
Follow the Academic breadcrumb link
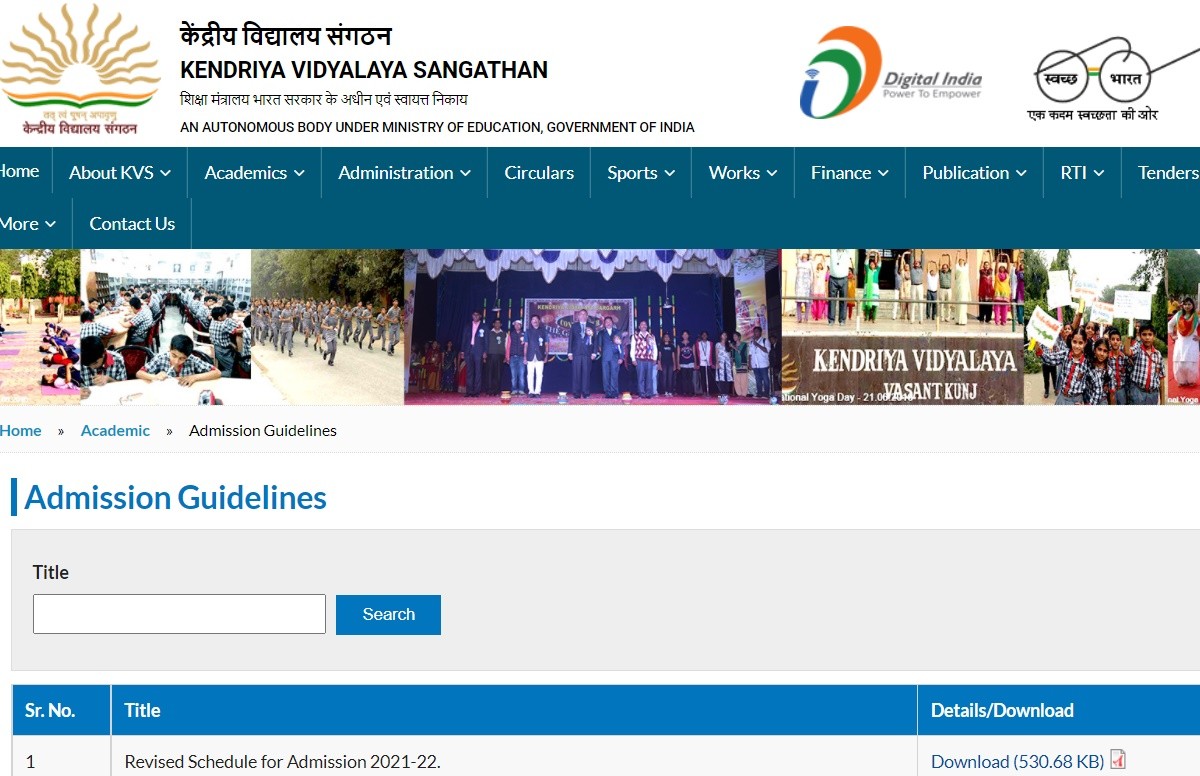pos(115,431)
